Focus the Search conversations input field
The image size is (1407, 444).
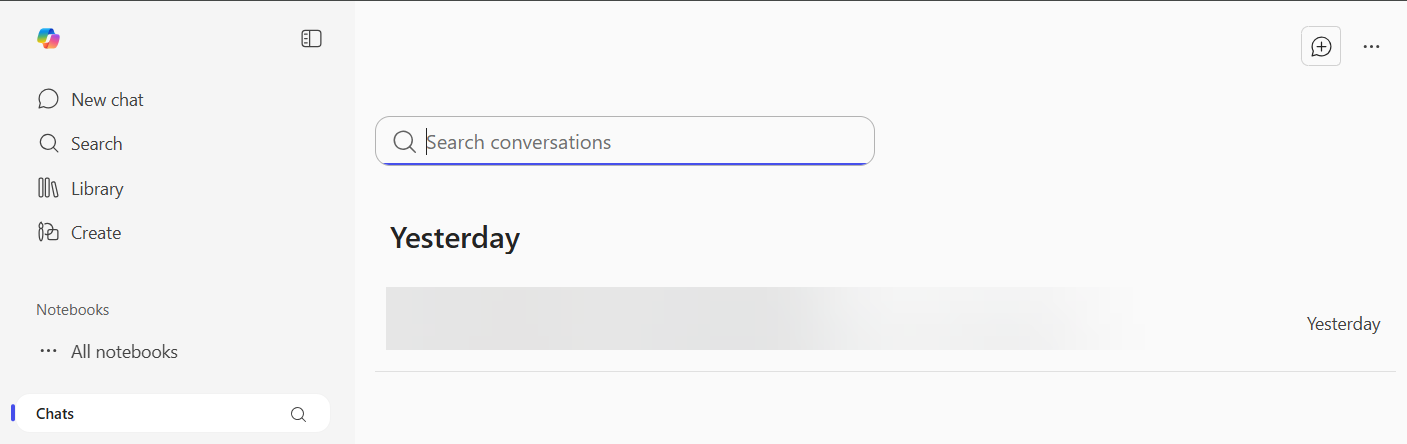(x=640, y=142)
